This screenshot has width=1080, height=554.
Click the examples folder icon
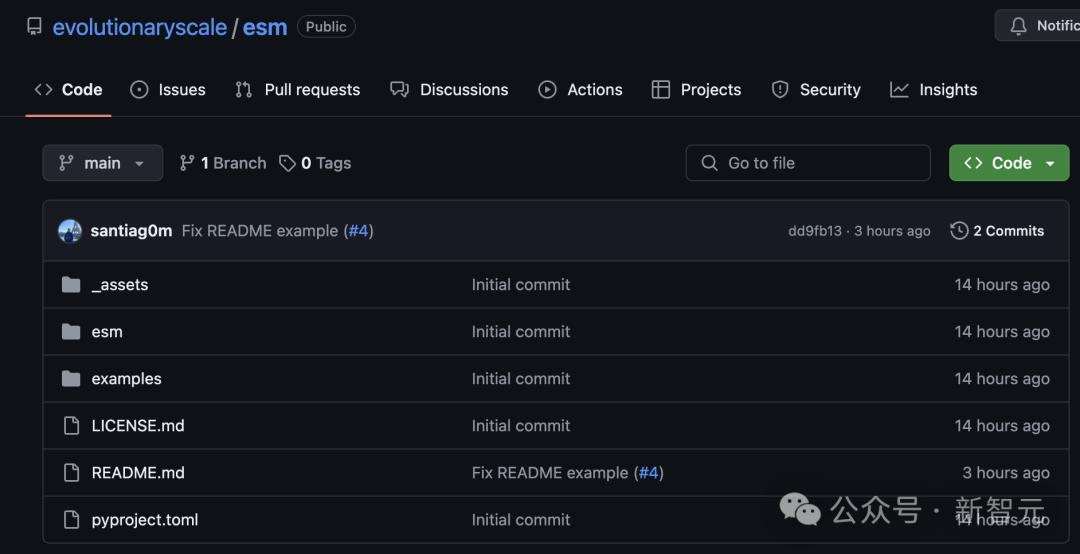pos(71,379)
